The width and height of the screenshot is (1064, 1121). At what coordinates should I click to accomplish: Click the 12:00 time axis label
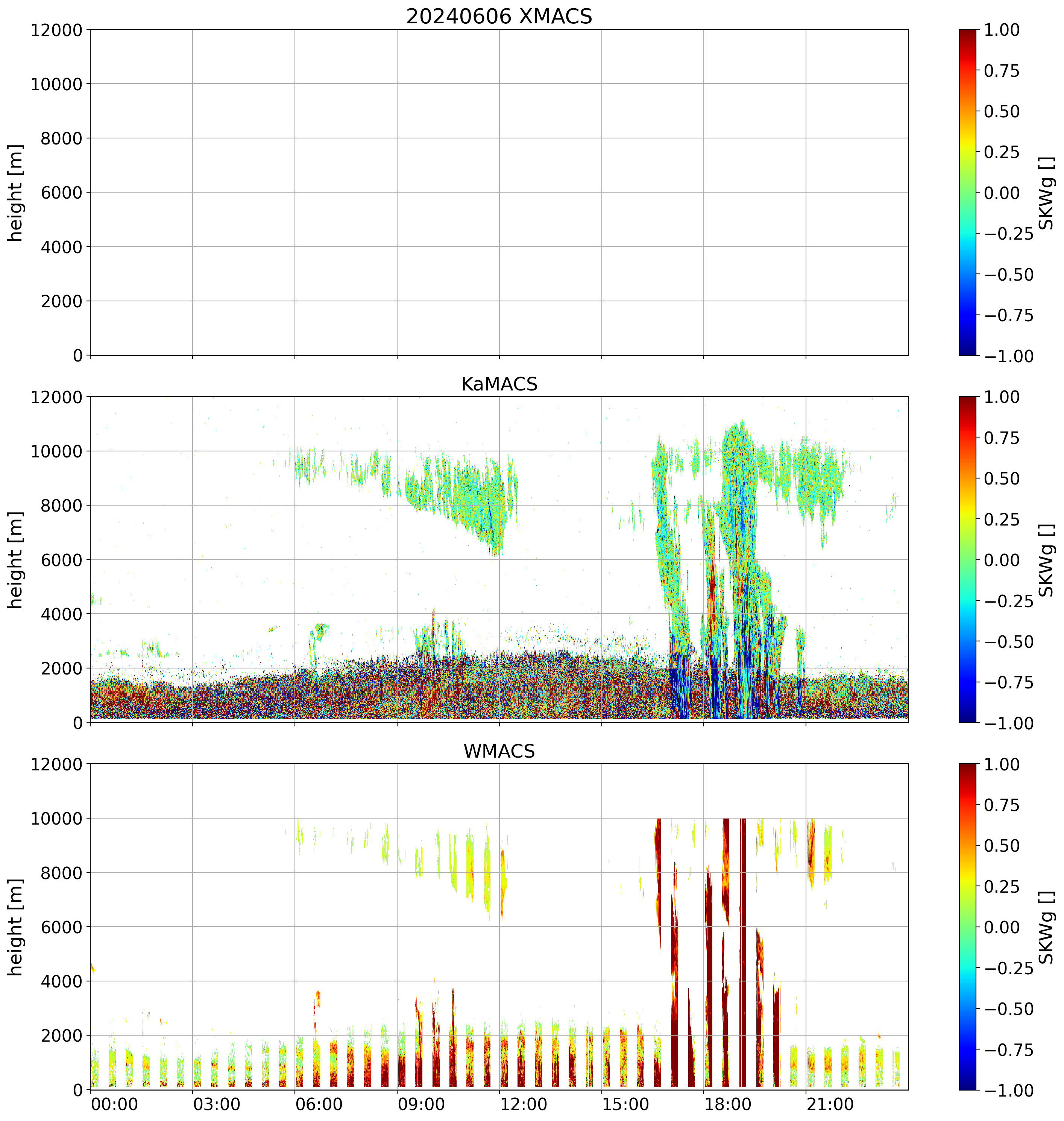coord(524,1104)
